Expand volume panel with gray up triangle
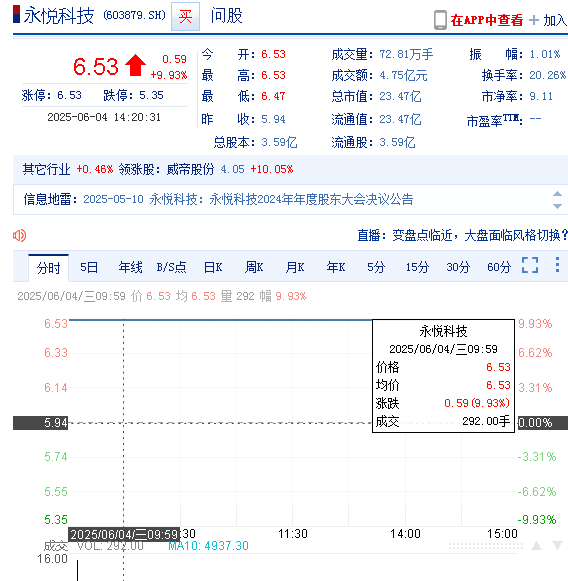This screenshot has width=568, height=581. point(537,545)
